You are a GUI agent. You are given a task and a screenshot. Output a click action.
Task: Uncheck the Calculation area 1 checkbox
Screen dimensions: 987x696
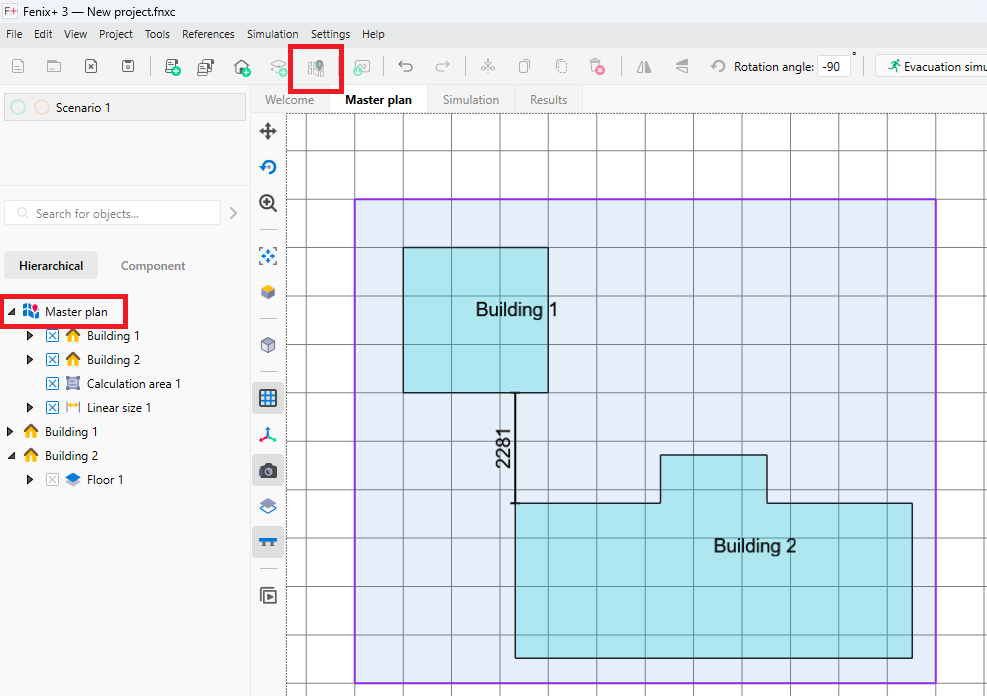pos(53,384)
